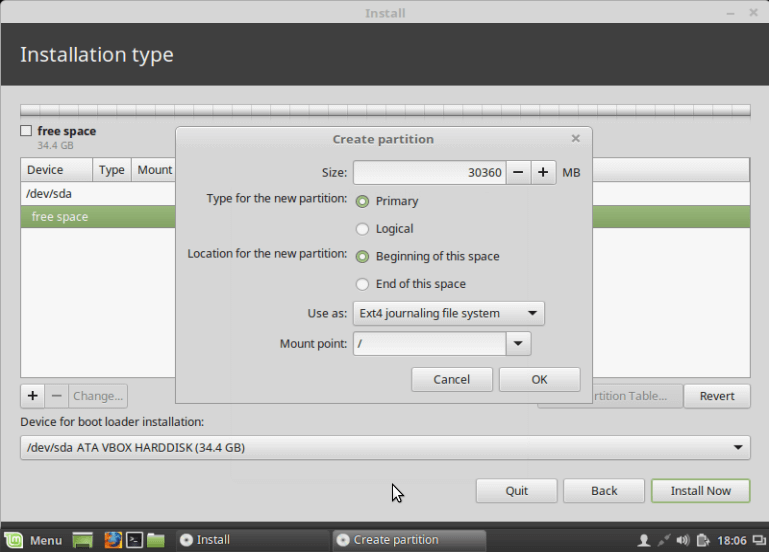Open the boot loader device dropdown
This screenshot has height=552, width=769.
tap(385, 448)
